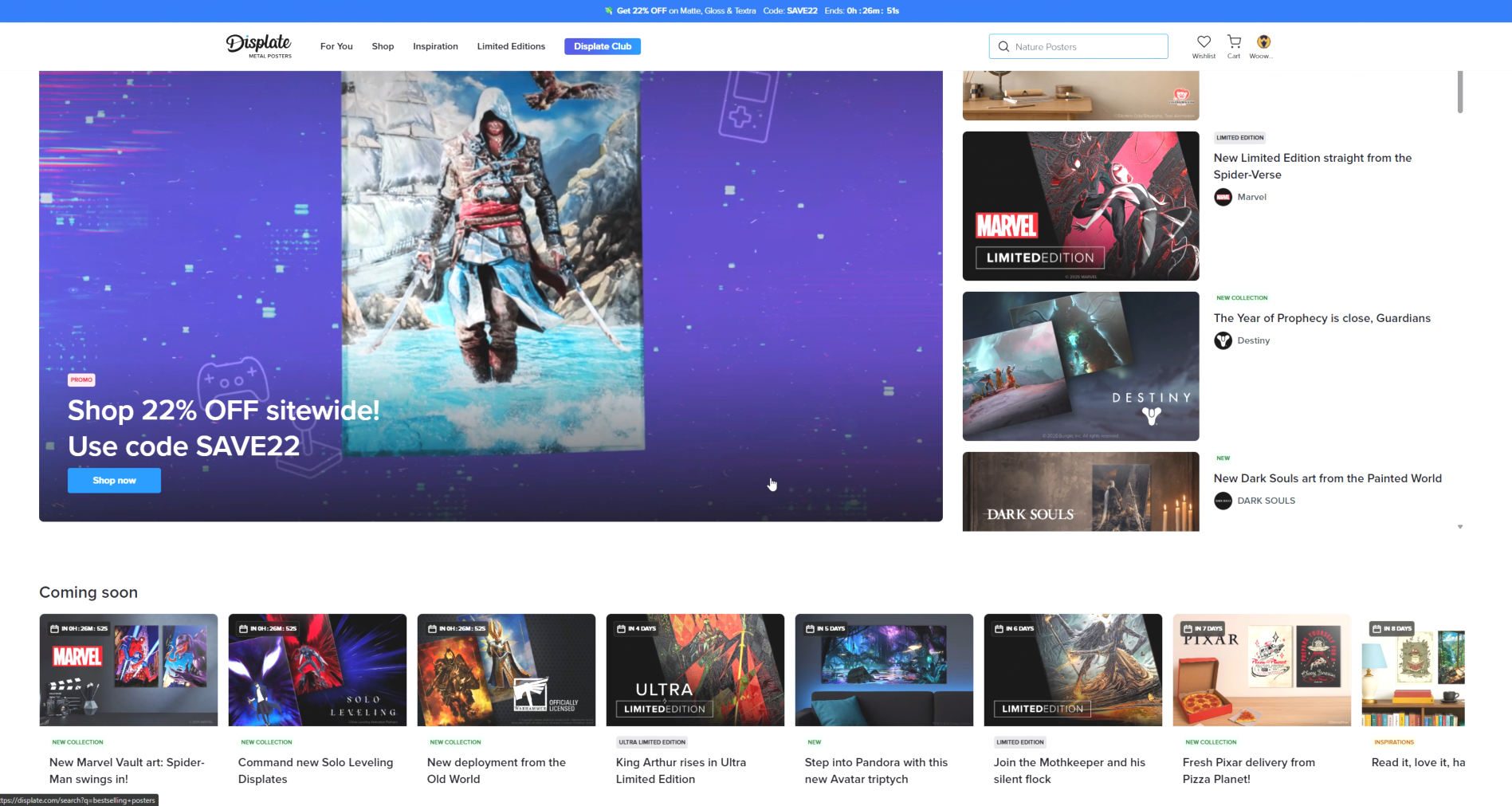Click the Shop now button
Image resolution: width=1512 pixels, height=806 pixels.
point(114,481)
